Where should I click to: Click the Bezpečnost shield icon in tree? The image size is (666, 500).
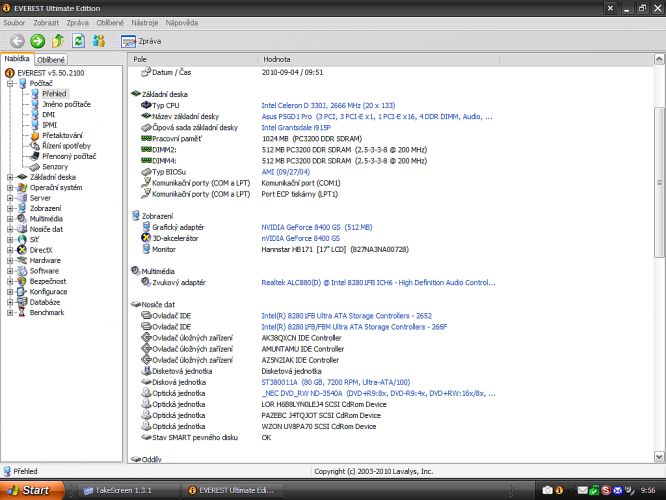[x=22, y=281]
